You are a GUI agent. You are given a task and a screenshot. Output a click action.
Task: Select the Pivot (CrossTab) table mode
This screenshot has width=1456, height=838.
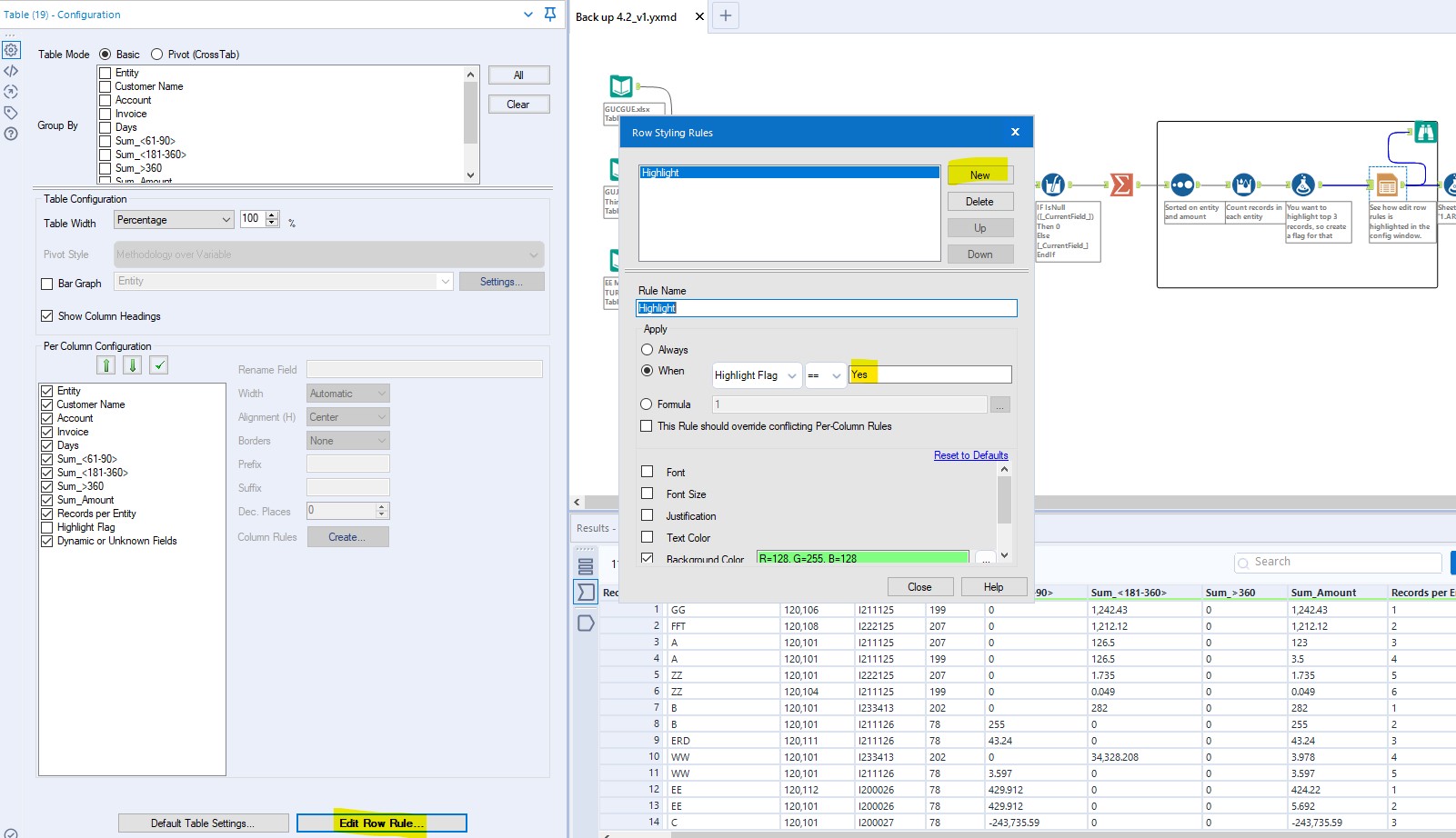point(157,55)
